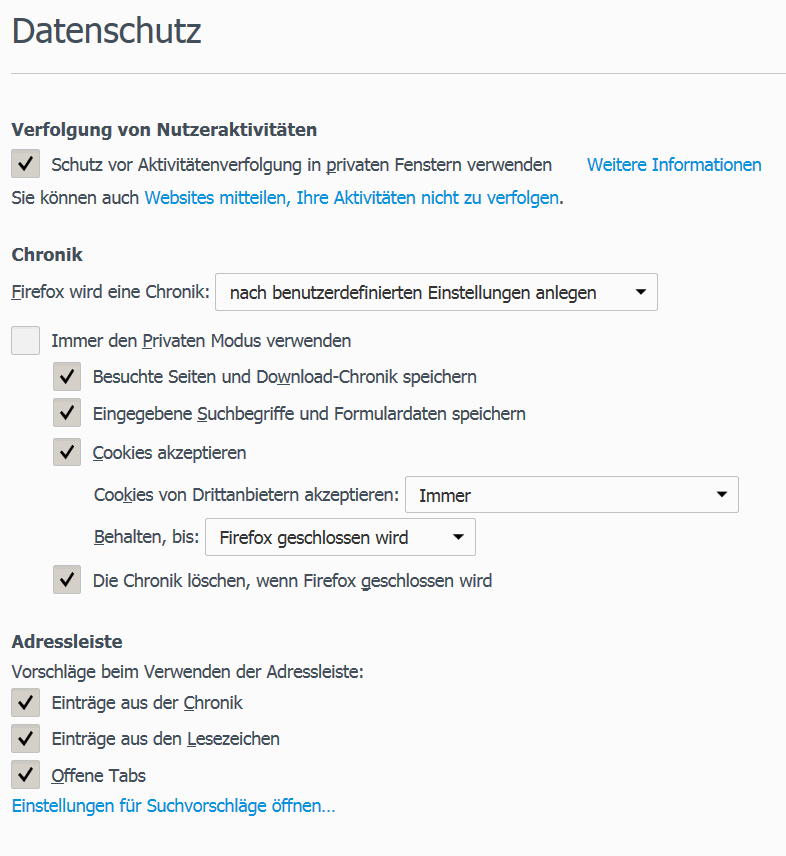Click the Chronik dropdown arrow
786x856 pixels.
[x=640, y=292]
